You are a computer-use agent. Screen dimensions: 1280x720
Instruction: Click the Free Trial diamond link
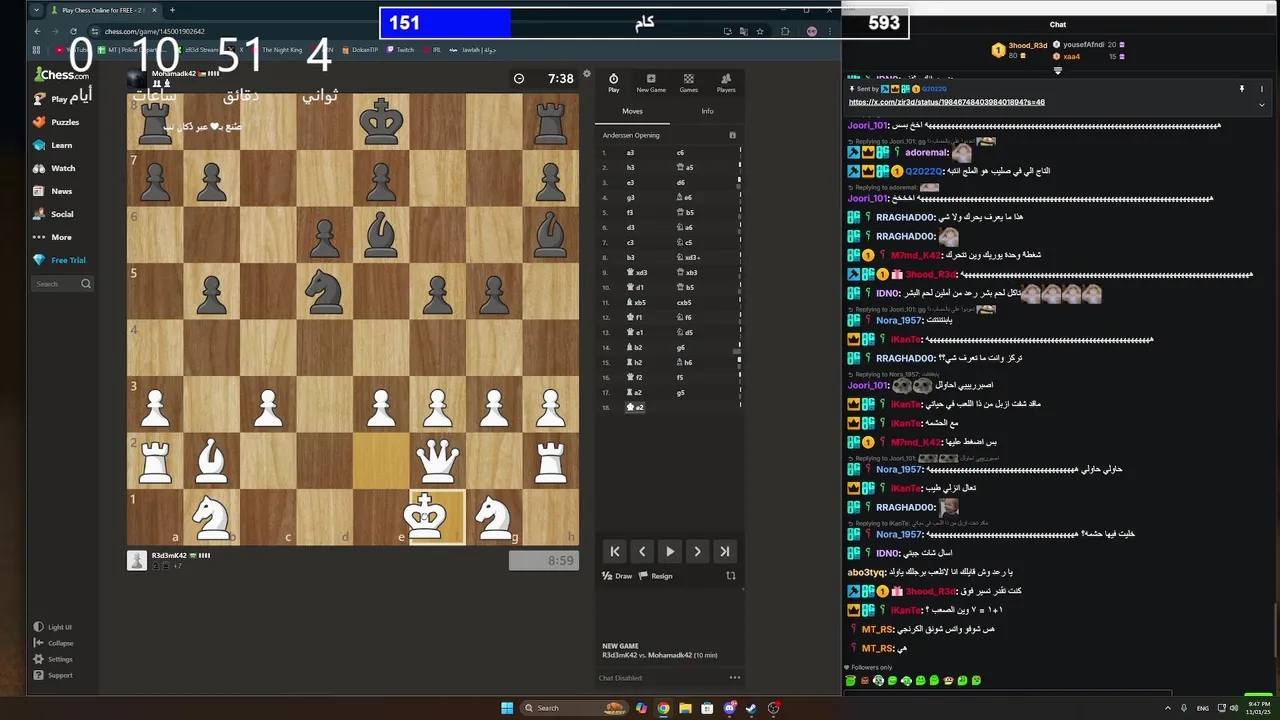click(60, 260)
